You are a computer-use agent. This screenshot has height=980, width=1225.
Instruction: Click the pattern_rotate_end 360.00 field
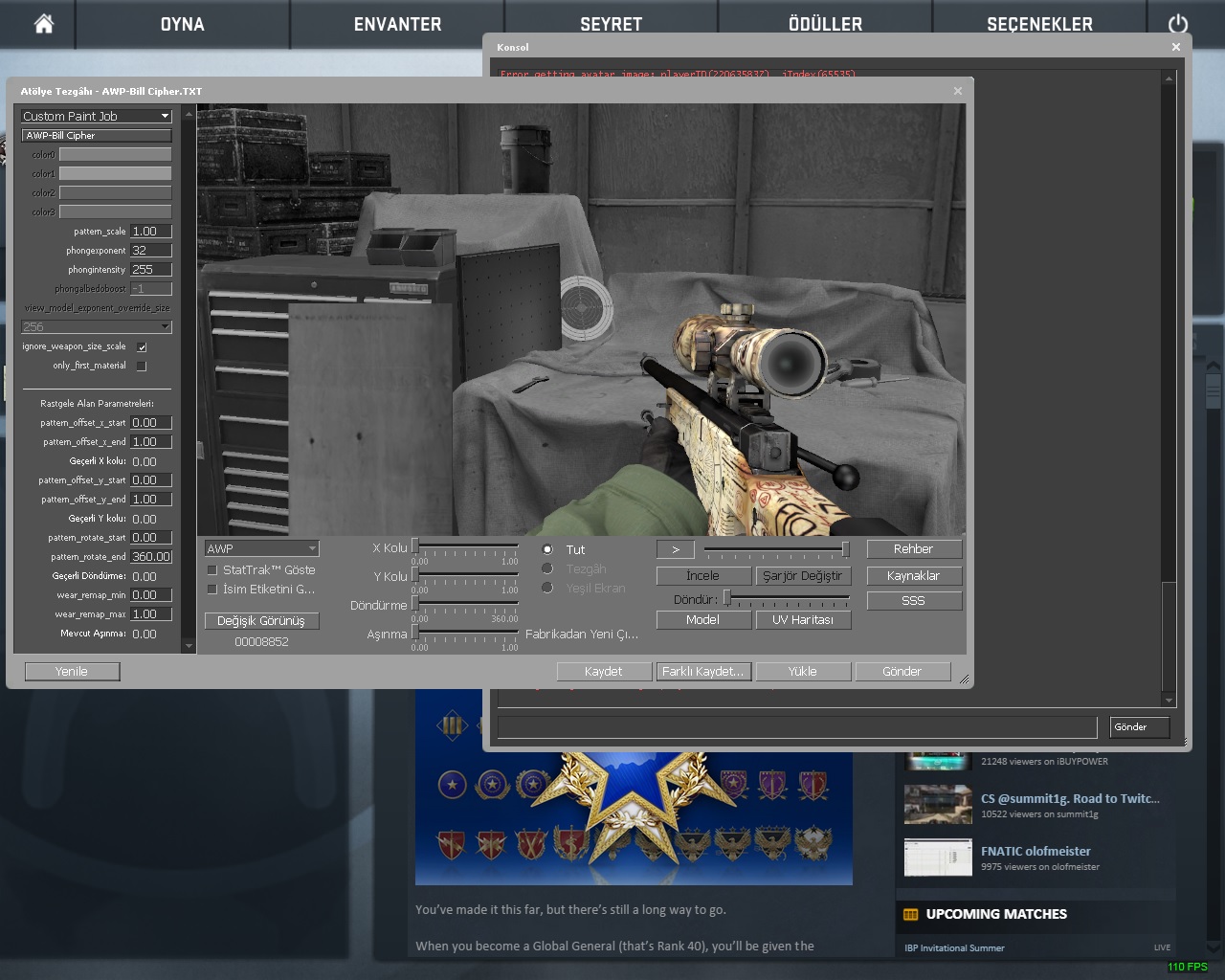151,556
